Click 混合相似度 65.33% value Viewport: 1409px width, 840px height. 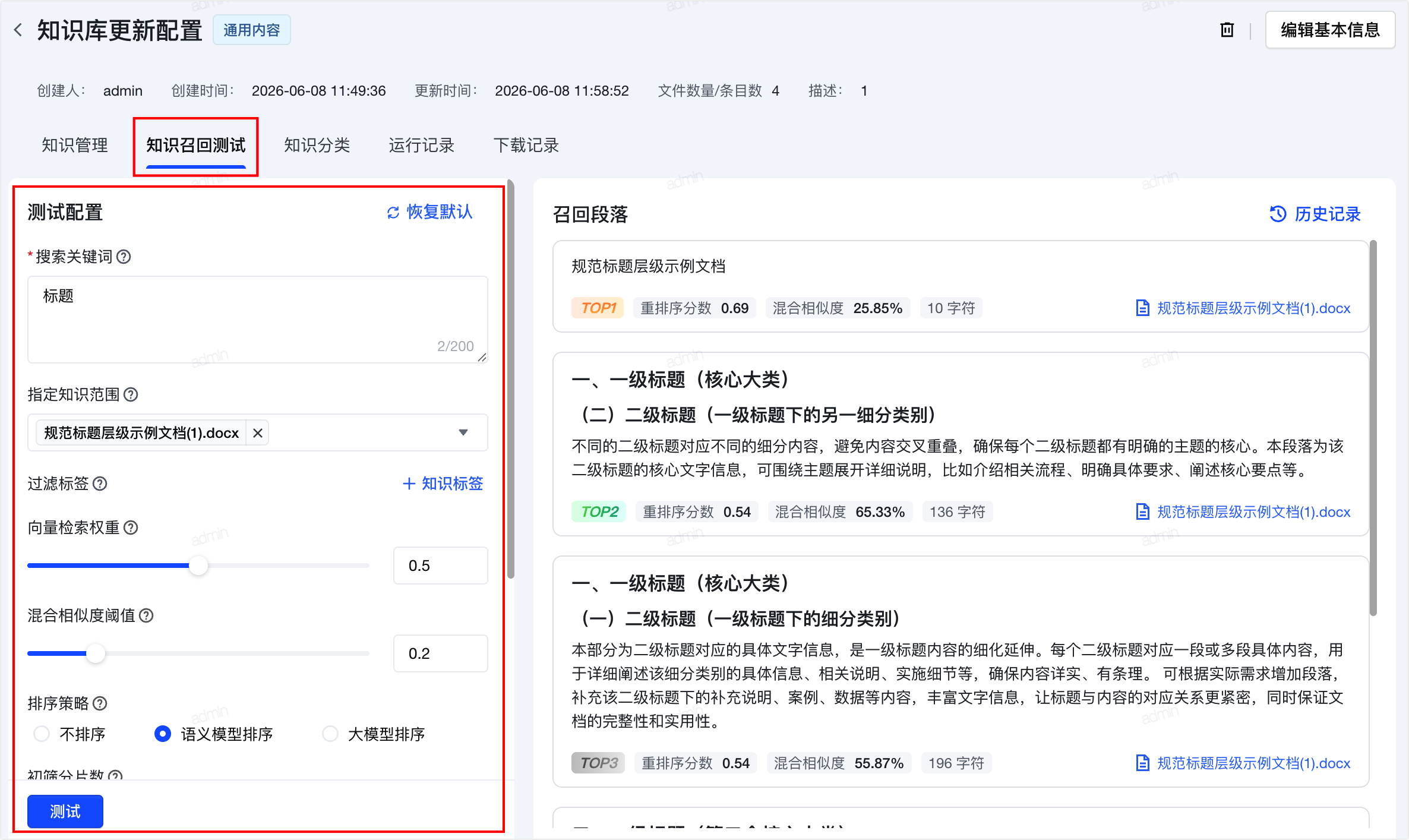880,512
